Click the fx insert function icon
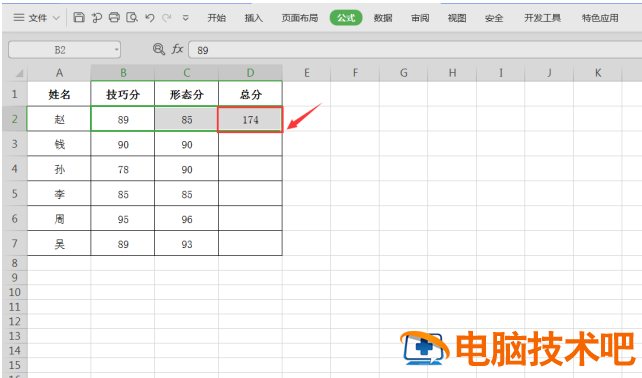This screenshot has height=378, width=642. 177,49
